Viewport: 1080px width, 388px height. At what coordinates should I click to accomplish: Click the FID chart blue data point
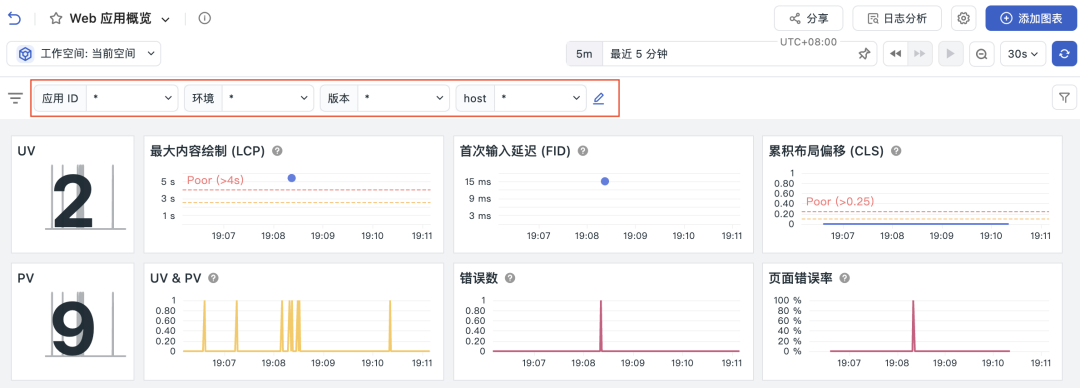[605, 181]
